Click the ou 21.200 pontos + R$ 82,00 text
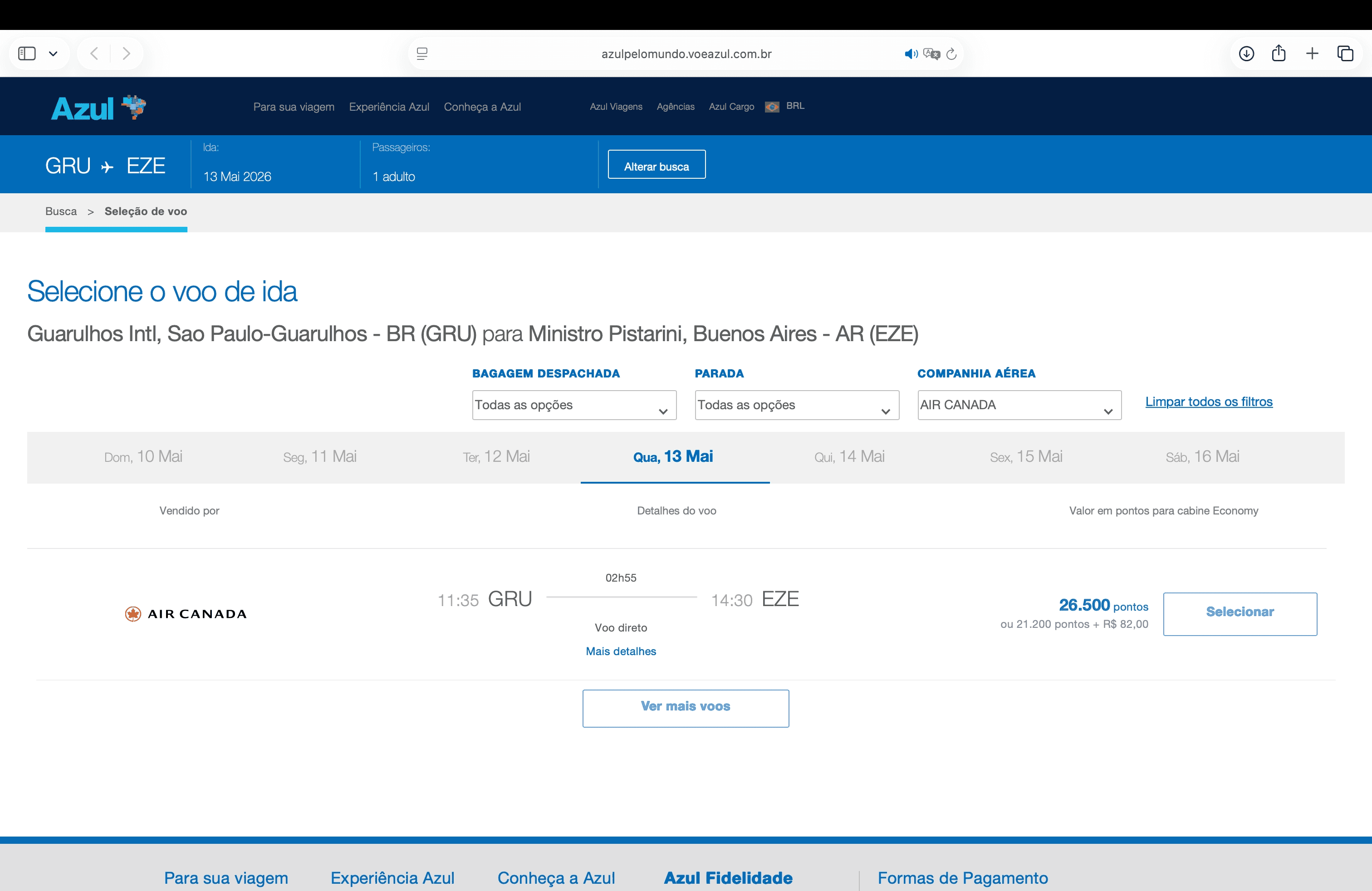This screenshot has height=891, width=1372. pos(1074,624)
